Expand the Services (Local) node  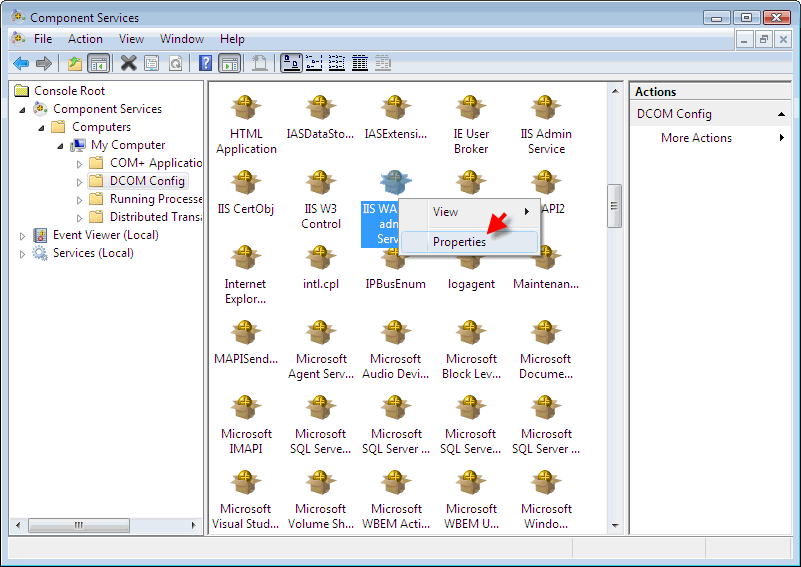(22, 254)
